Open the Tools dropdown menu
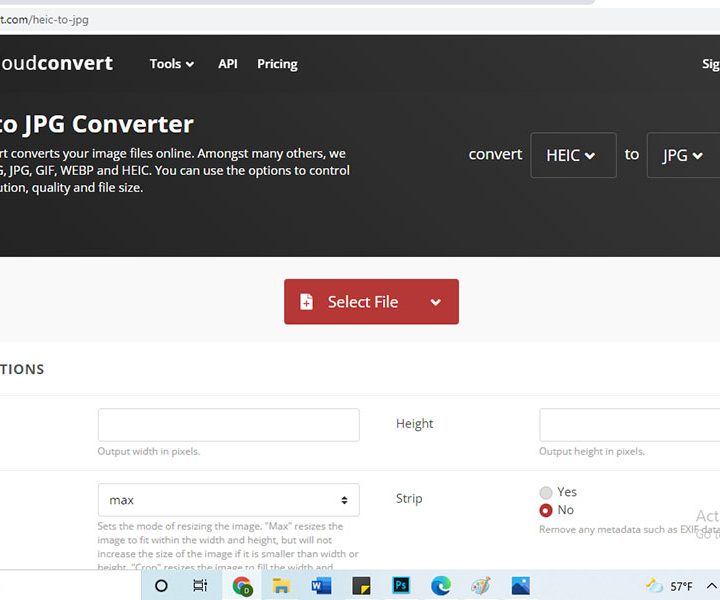Image resolution: width=720 pixels, height=600 pixels. click(x=171, y=64)
